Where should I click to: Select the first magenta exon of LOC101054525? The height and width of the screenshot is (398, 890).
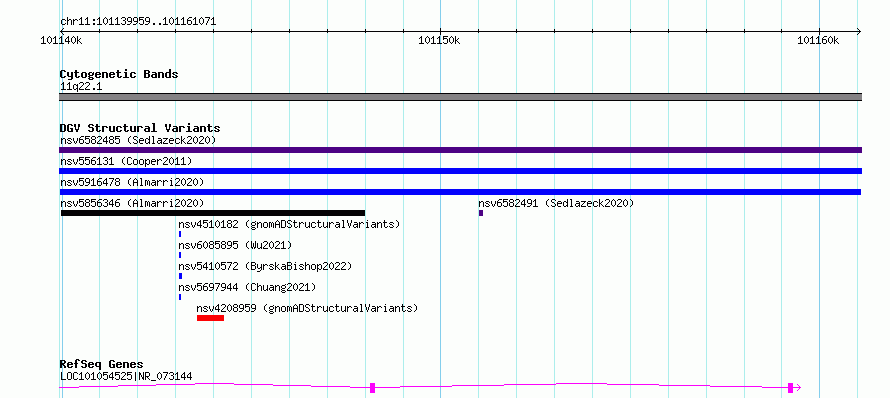point(372,388)
